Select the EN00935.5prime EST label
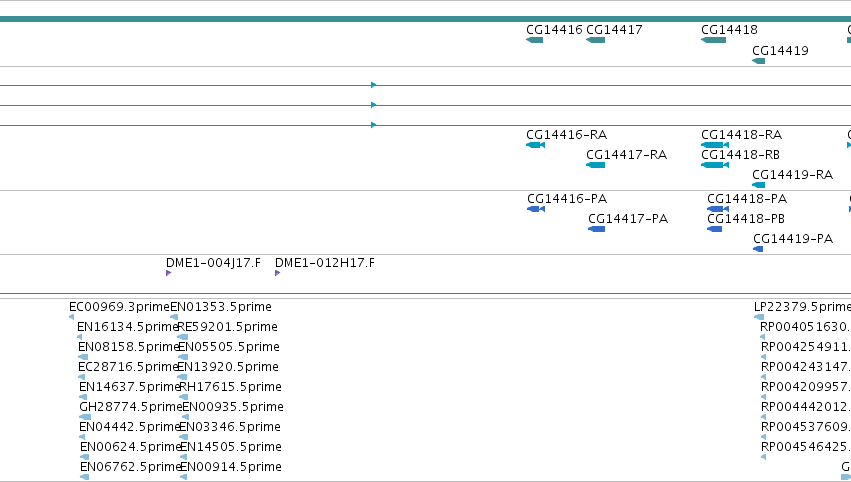The height and width of the screenshot is (482, 851). [x=233, y=407]
